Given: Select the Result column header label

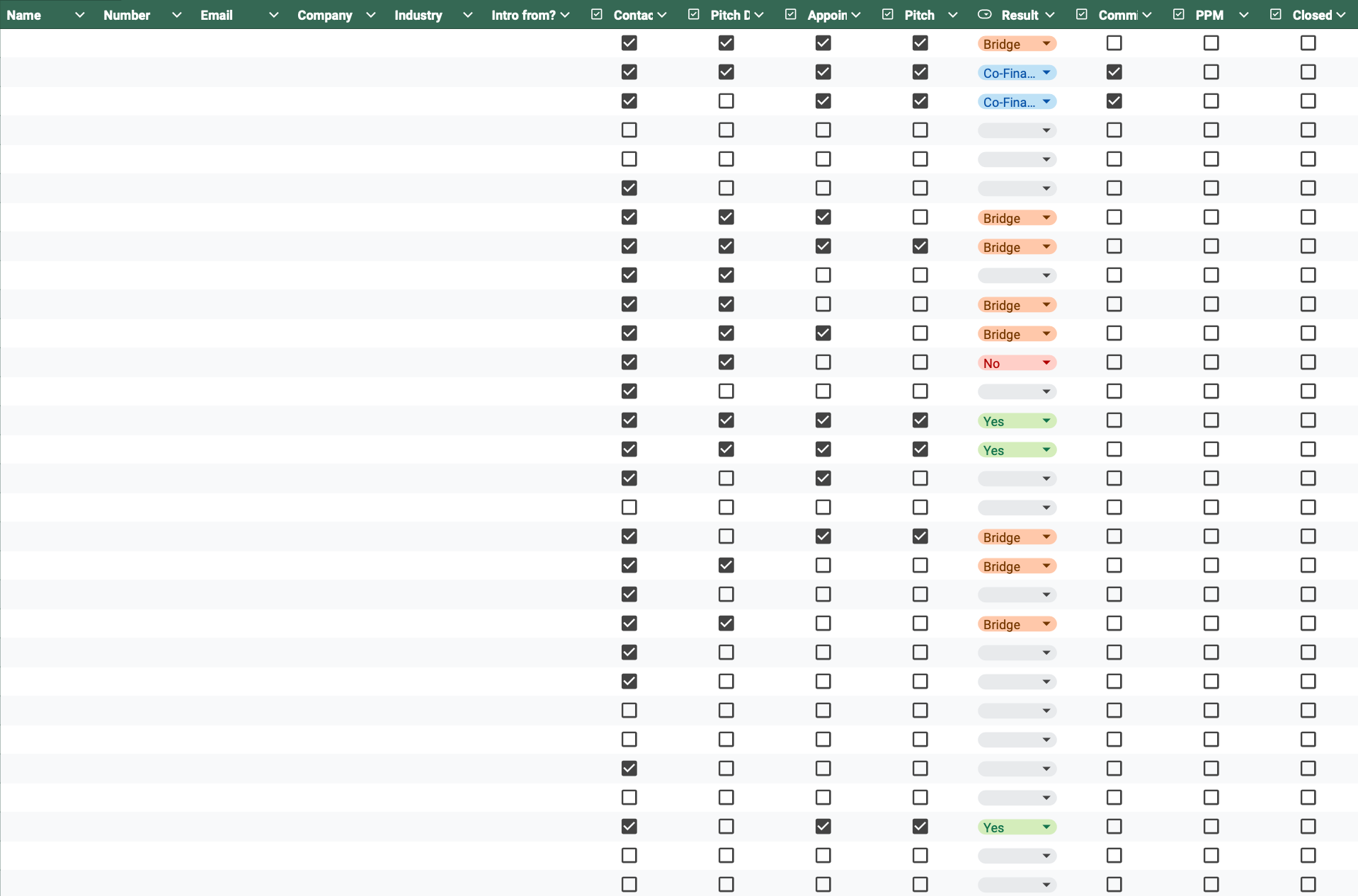Looking at the screenshot, I should click(1020, 15).
